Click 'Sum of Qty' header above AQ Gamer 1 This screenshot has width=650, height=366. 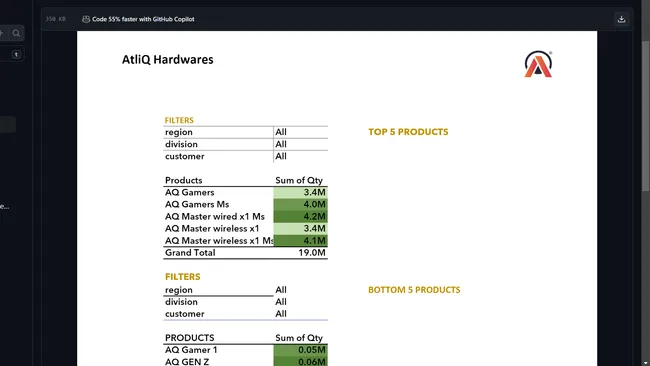point(299,338)
